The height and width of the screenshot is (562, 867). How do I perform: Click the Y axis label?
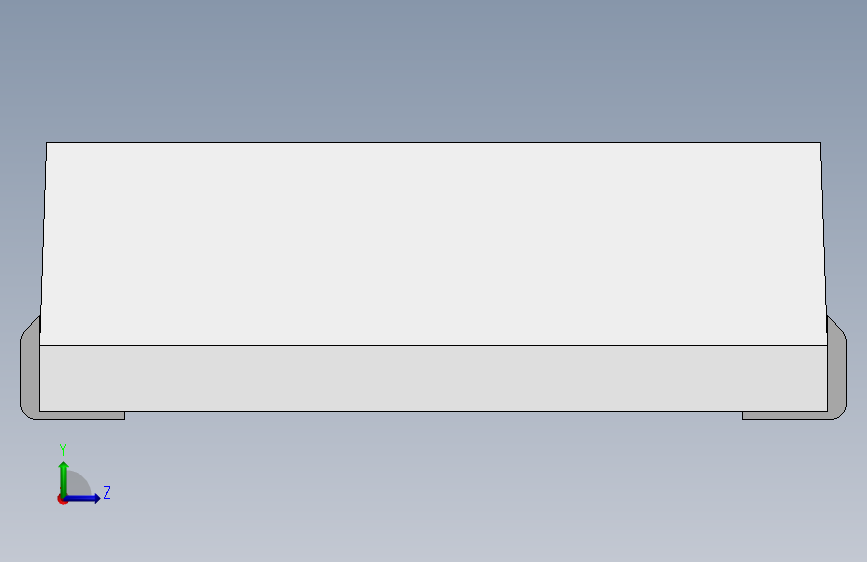pyautogui.click(x=63, y=450)
